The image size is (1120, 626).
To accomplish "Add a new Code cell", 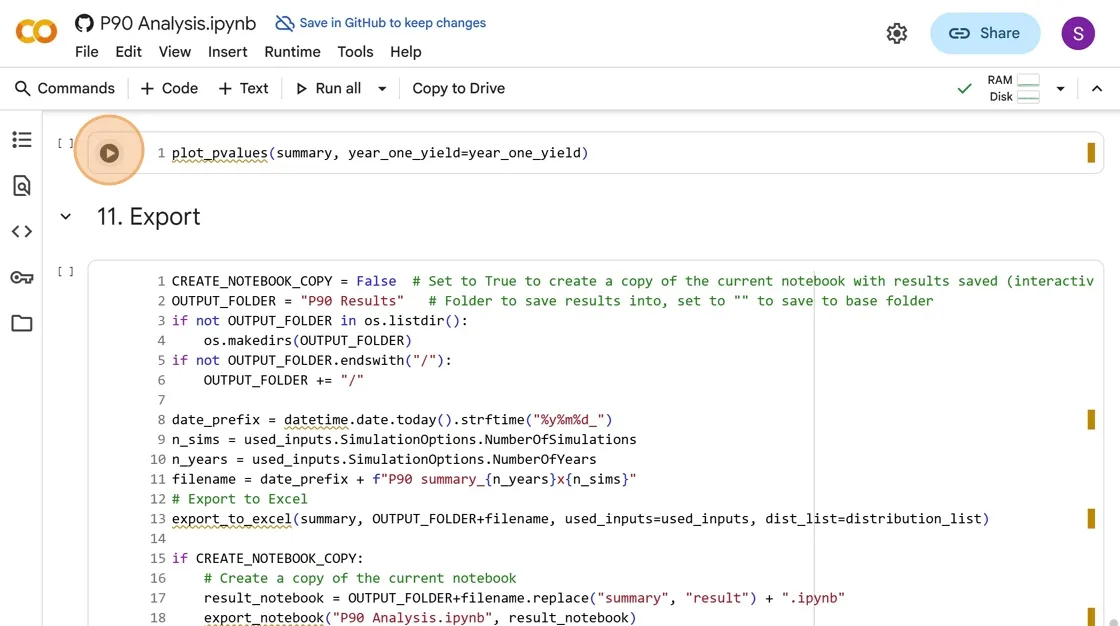I will click(x=169, y=89).
